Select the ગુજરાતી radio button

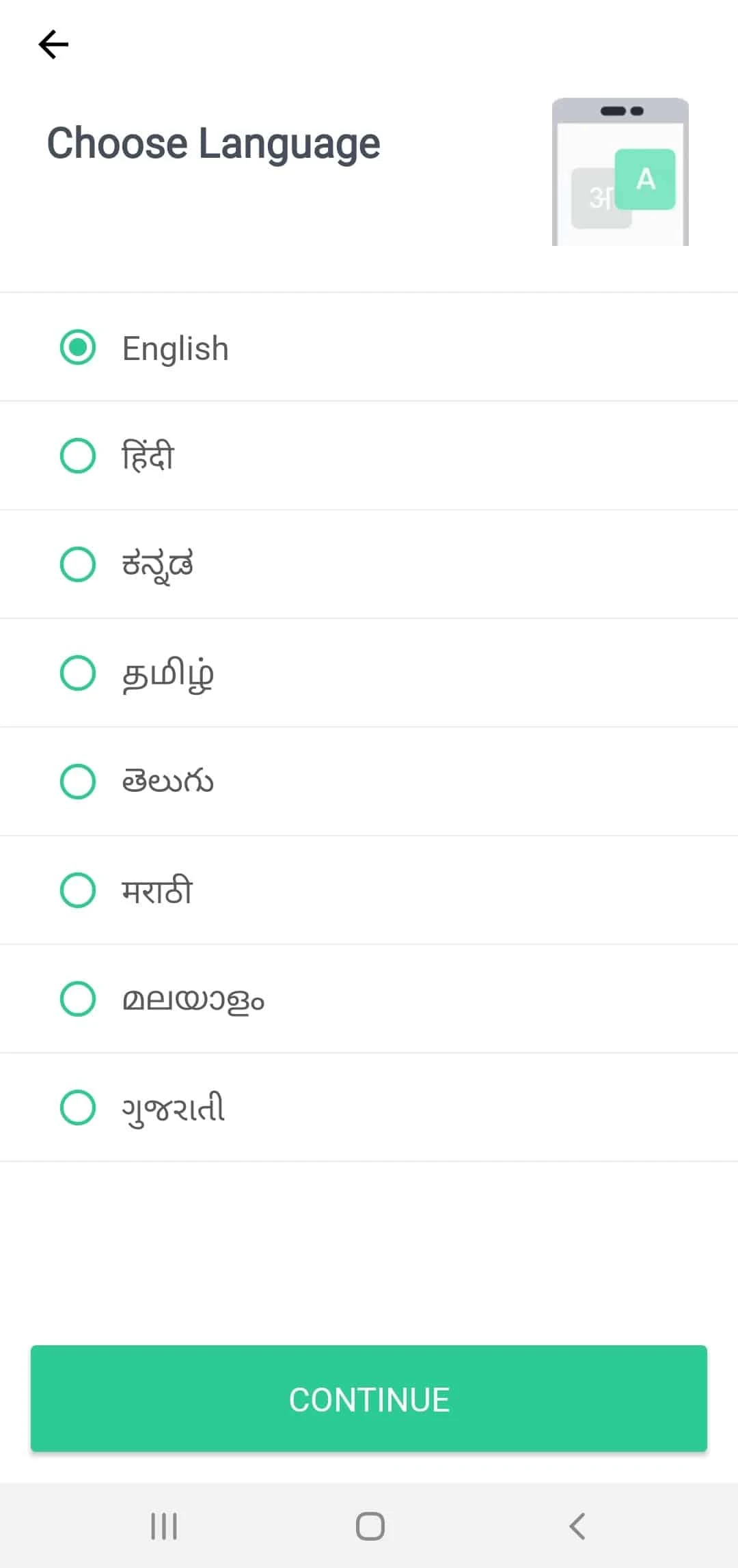coord(78,1108)
